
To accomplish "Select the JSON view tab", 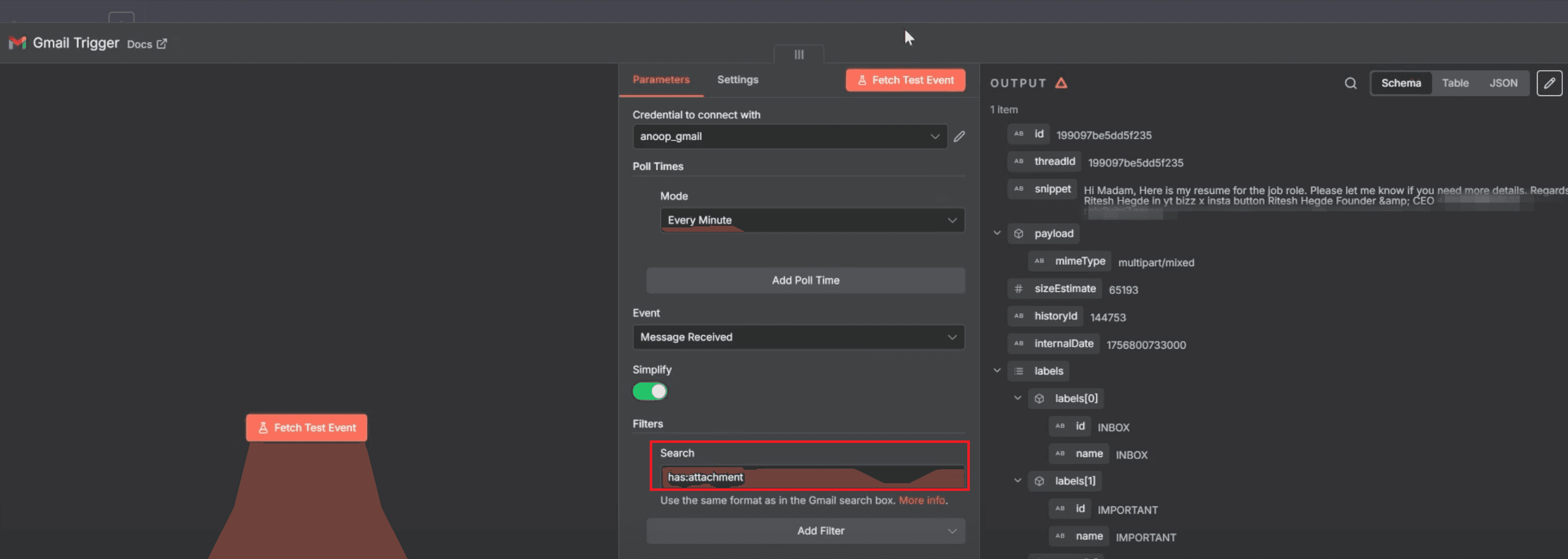I will pos(1503,83).
